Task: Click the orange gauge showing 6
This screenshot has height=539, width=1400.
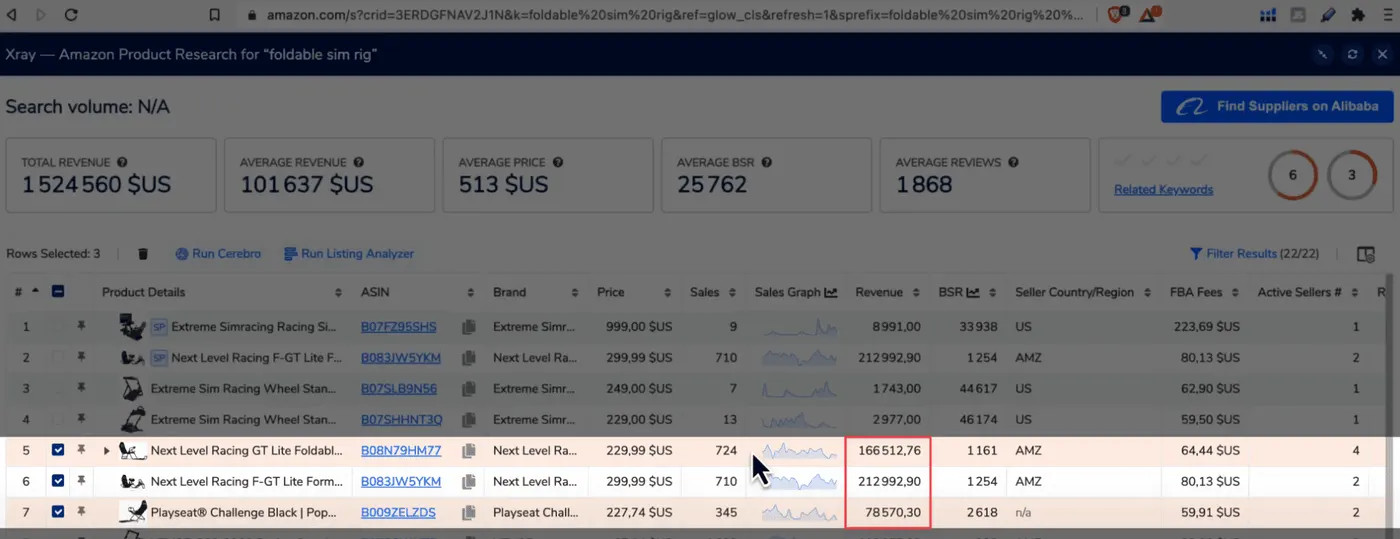Action: 1292,175
